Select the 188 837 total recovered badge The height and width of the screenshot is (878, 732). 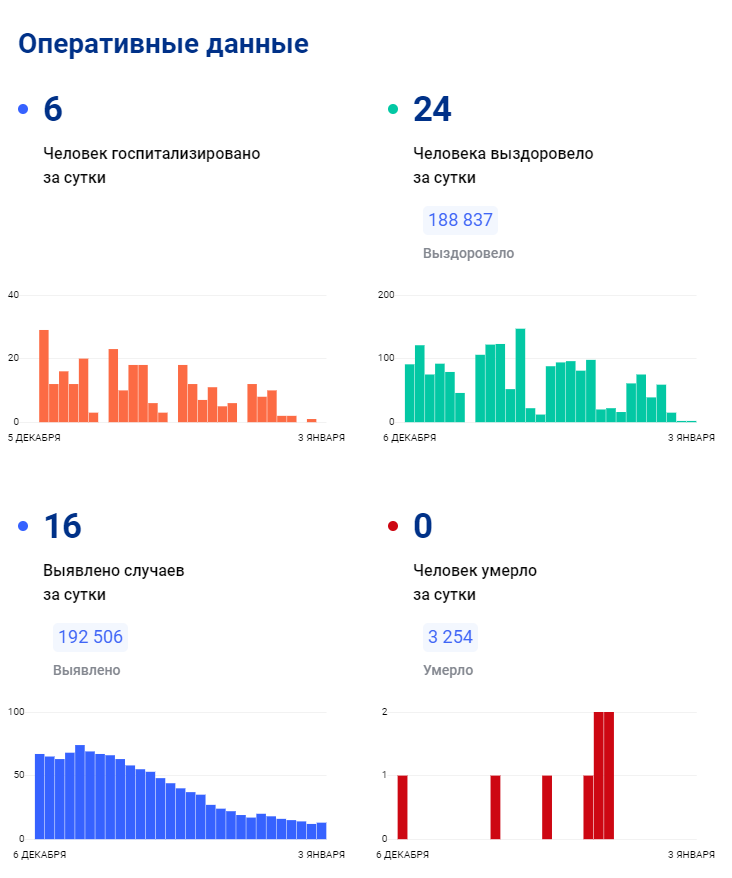[x=460, y=220]
